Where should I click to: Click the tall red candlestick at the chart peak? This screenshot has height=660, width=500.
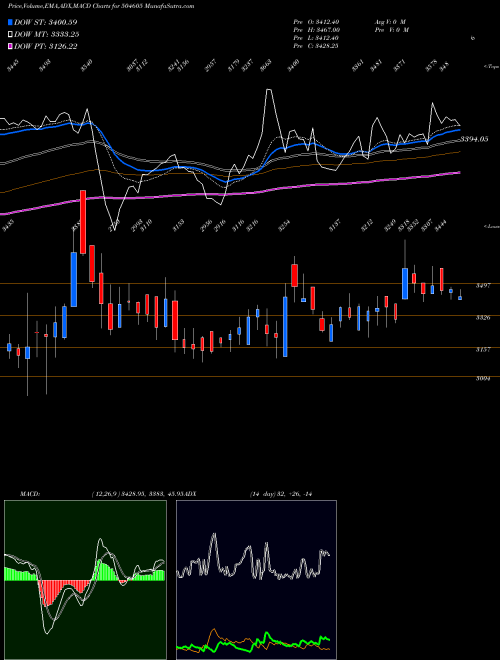(x=83, y=222)
